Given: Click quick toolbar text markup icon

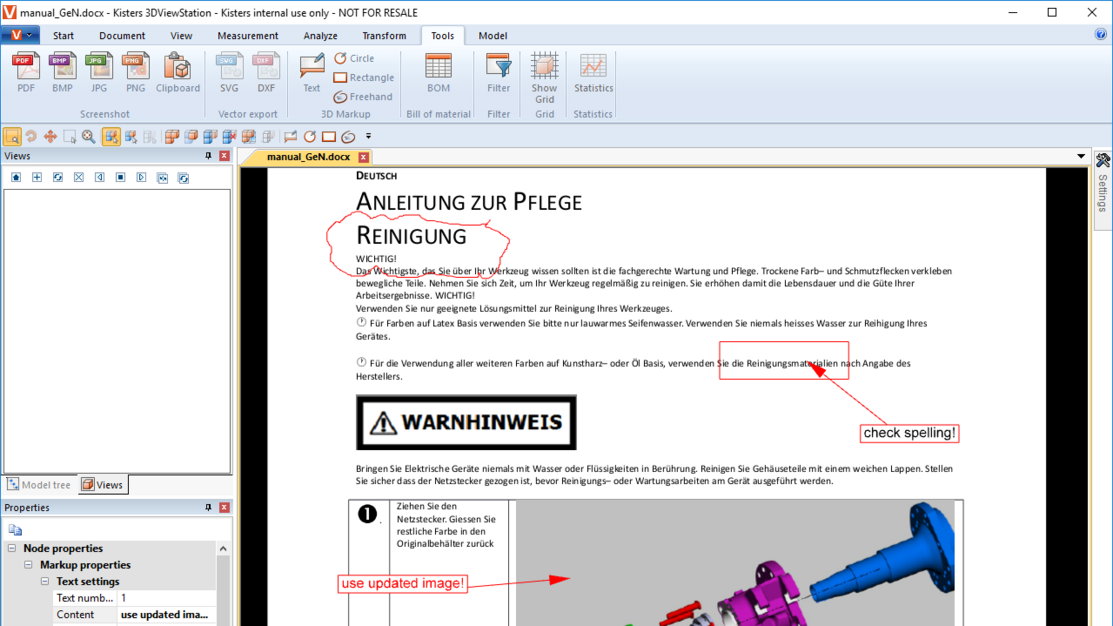Looking at the screenshot, I should (x=290, y=136).
